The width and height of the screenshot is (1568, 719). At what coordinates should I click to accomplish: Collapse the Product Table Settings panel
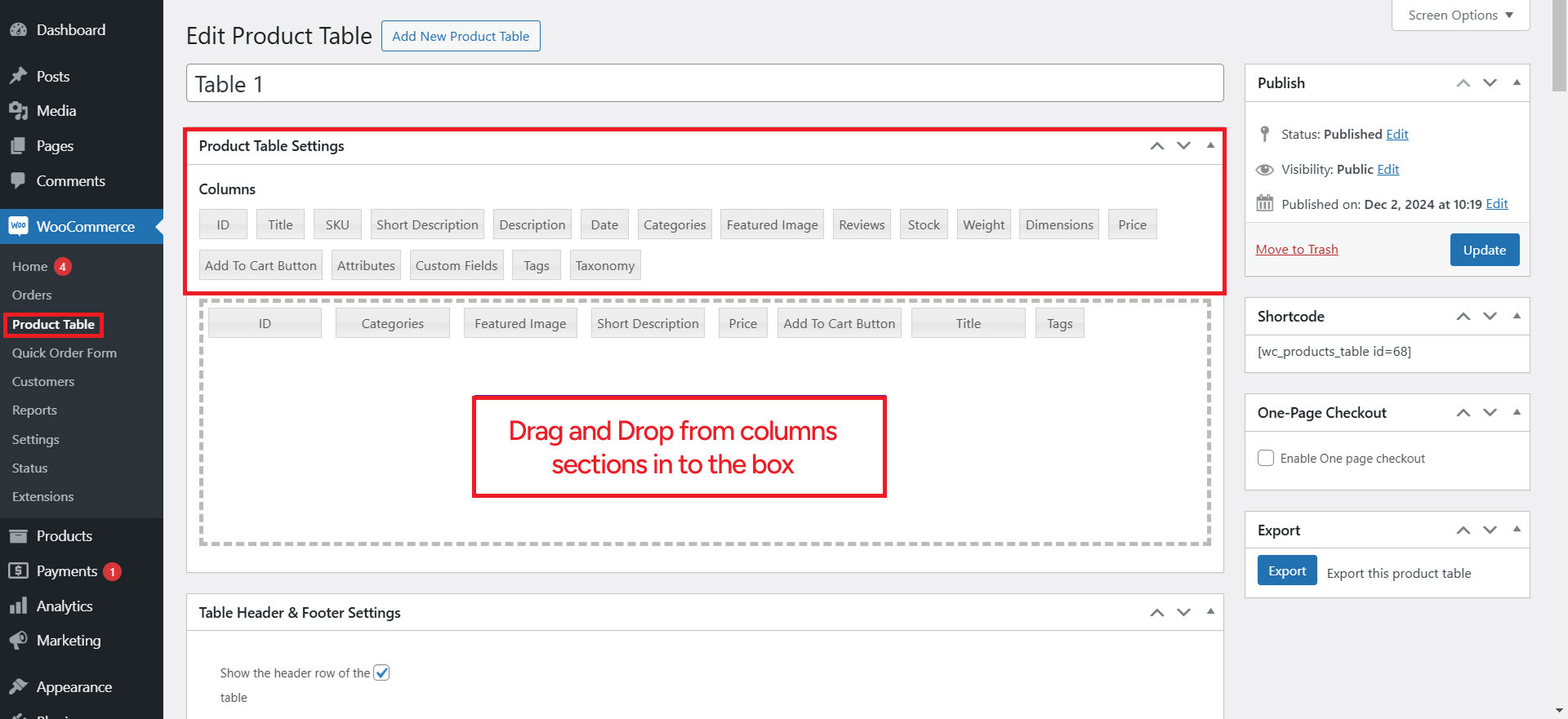[x=1210, y=146]
